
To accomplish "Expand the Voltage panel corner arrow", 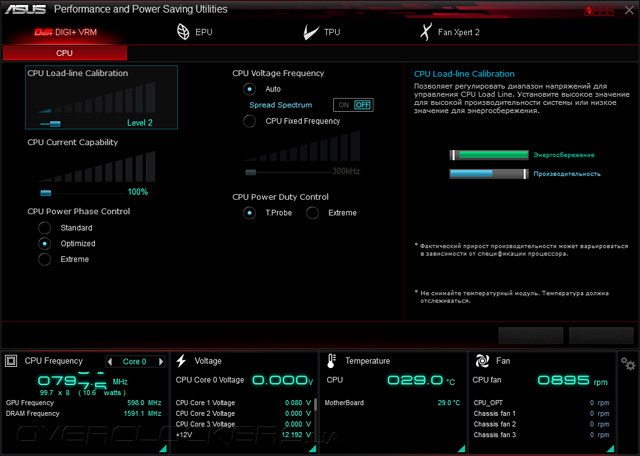I will (x=313, y=449).
